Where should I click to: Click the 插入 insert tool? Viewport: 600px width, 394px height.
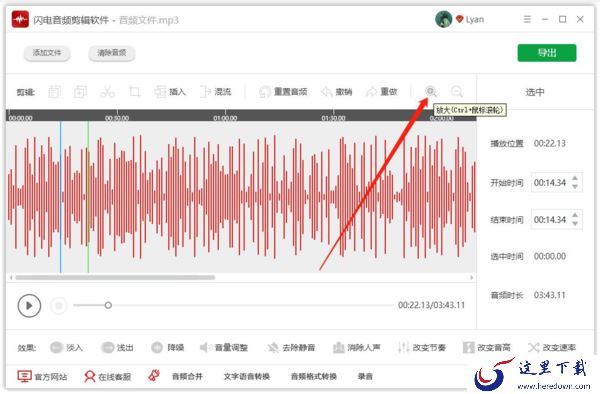pyautogui.click(x=170, y=92)
